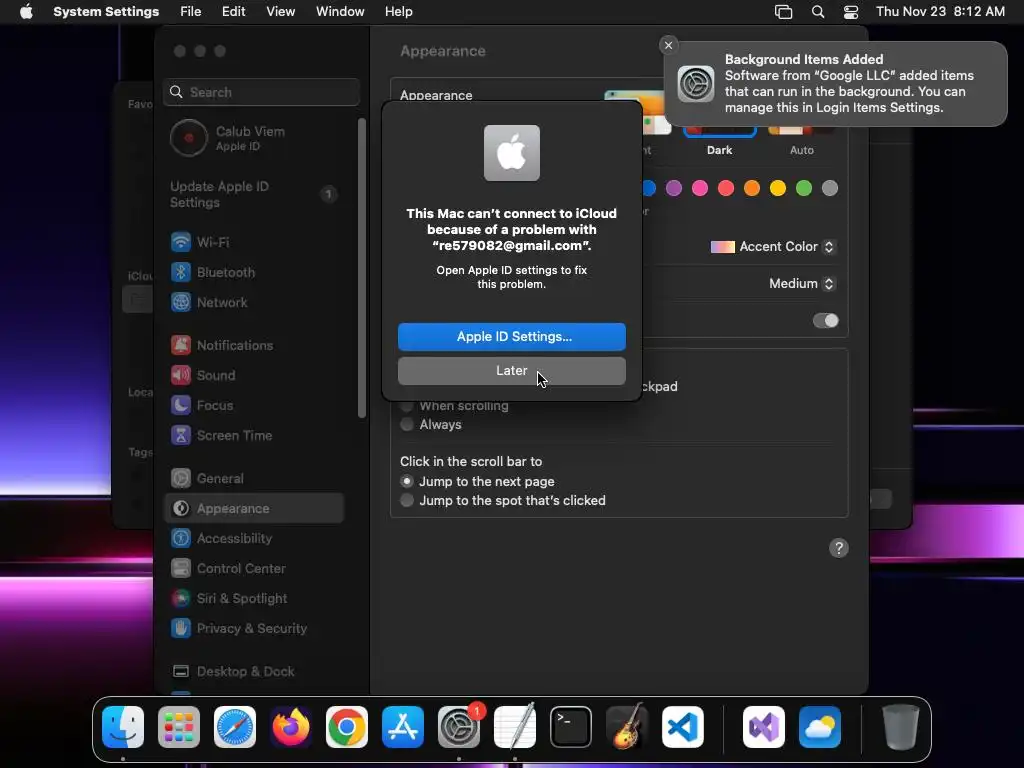Open the Edit menu

click(x=233, y=12)
